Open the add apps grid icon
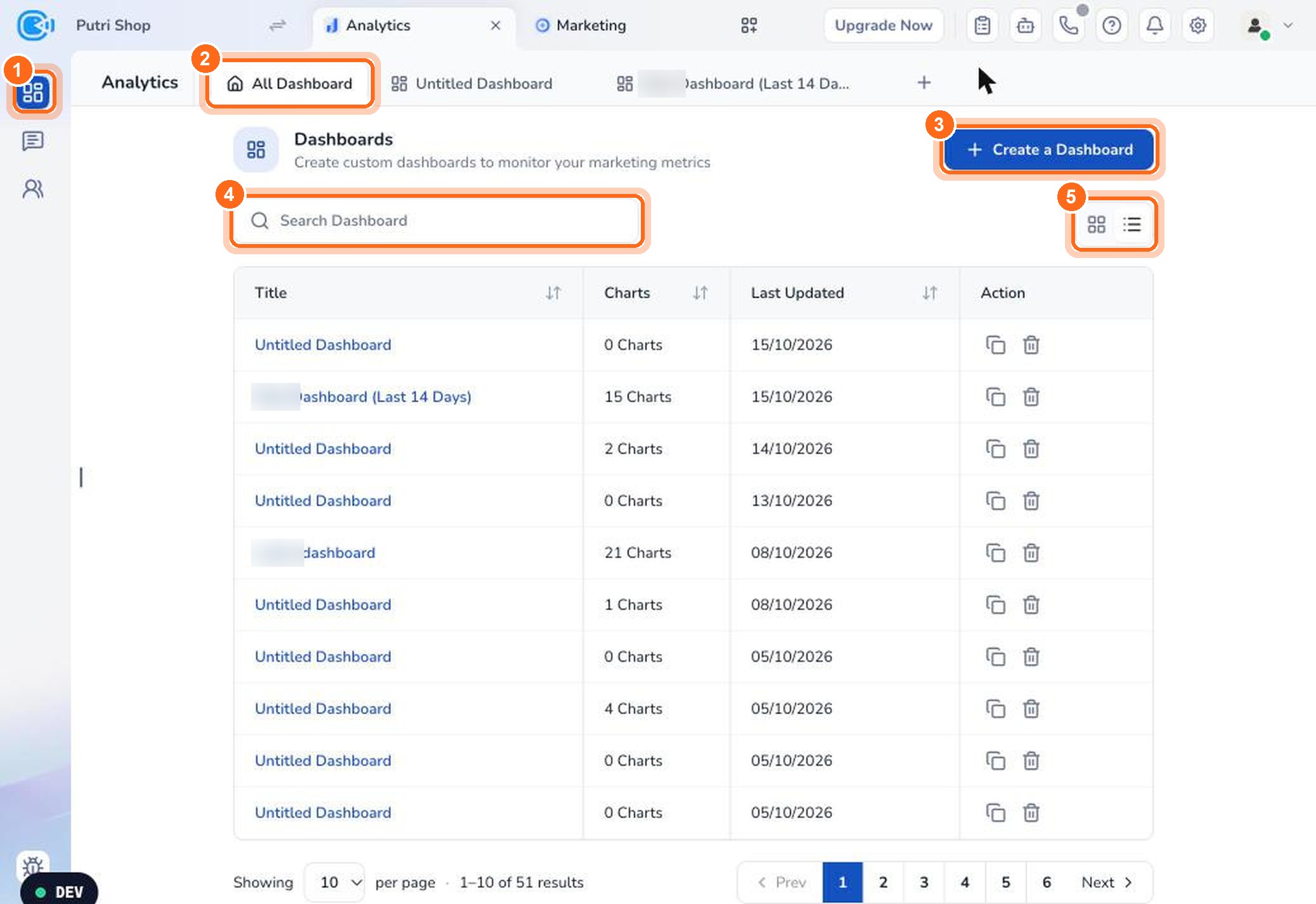The height and width of the screenshot is (904, 1316). (749, 25)
